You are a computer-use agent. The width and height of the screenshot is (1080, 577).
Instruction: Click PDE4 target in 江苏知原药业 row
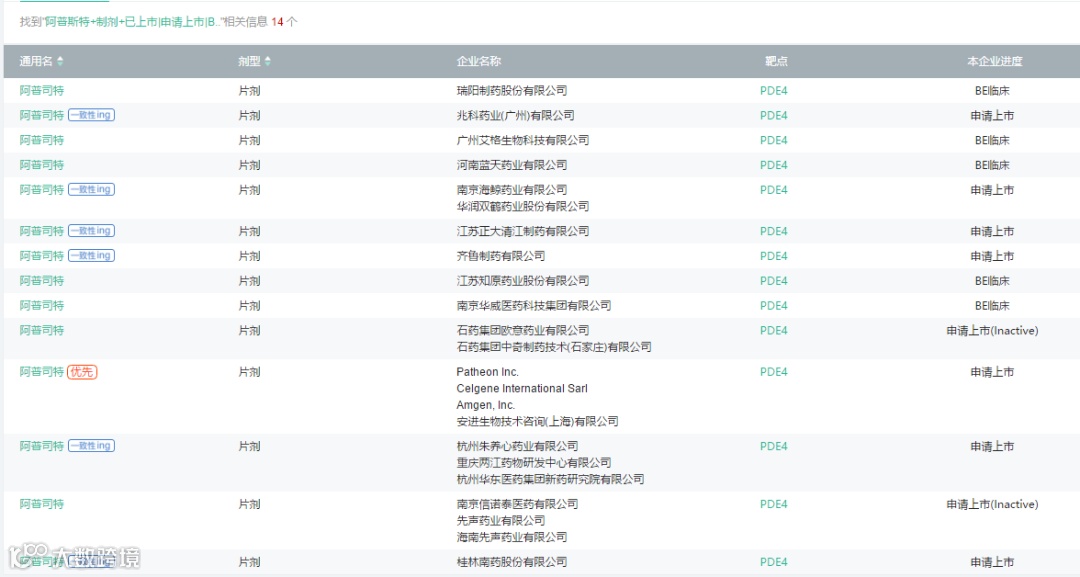point(773,280)
